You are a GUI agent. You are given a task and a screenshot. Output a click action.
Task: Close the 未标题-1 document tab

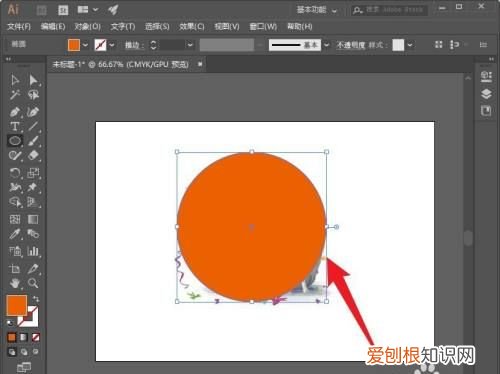200,64
